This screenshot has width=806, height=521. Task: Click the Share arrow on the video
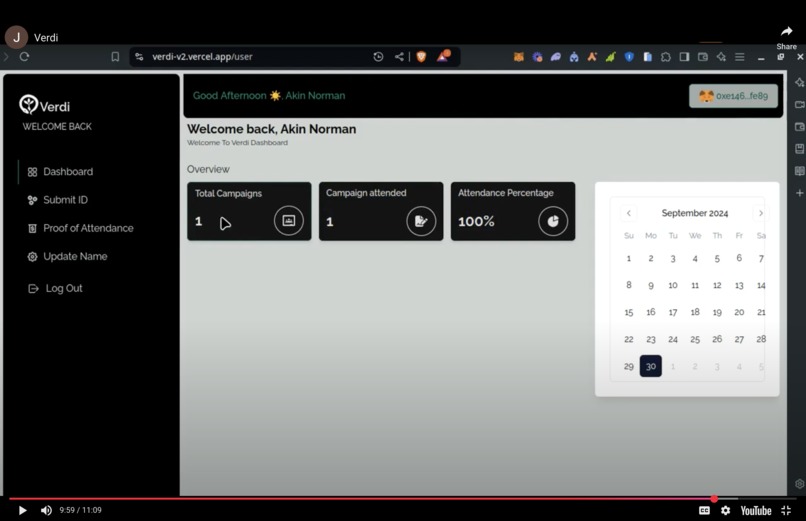coord(786,31)
